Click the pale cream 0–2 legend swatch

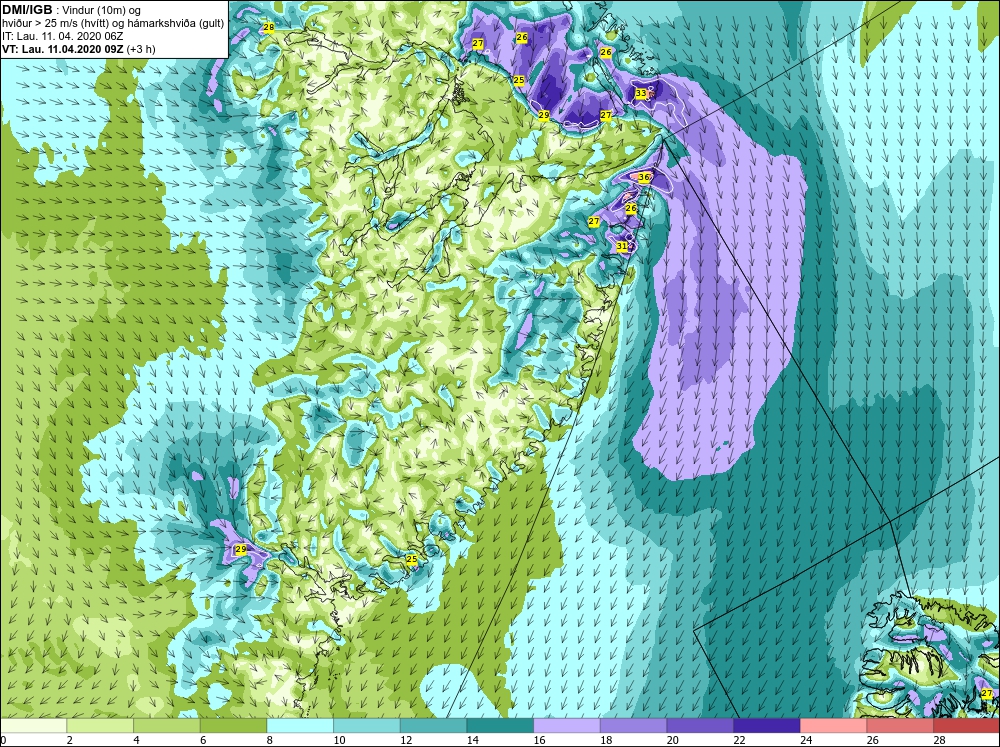coord(33,725)
